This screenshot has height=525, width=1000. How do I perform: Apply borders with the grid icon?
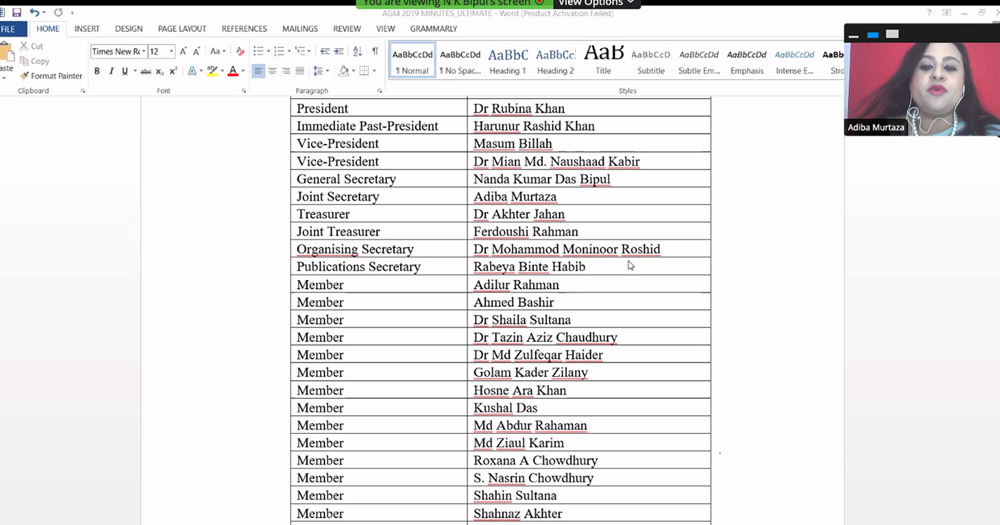pyautogui.click(x=364, y=71)
